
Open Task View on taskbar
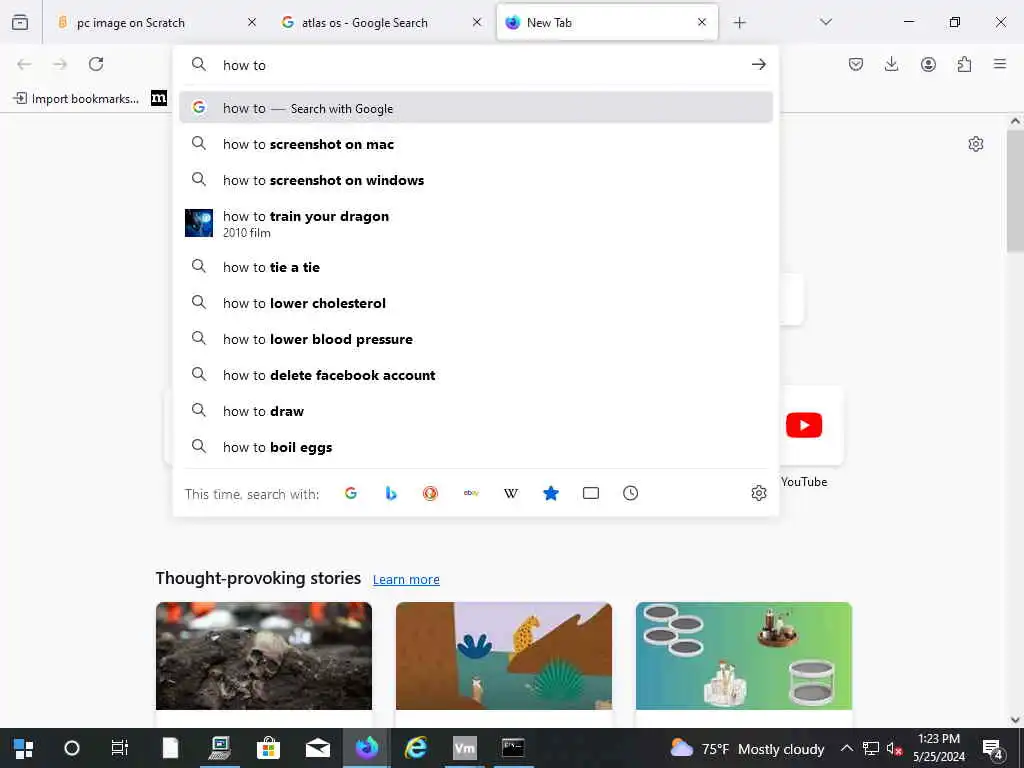tap(120, 748)
